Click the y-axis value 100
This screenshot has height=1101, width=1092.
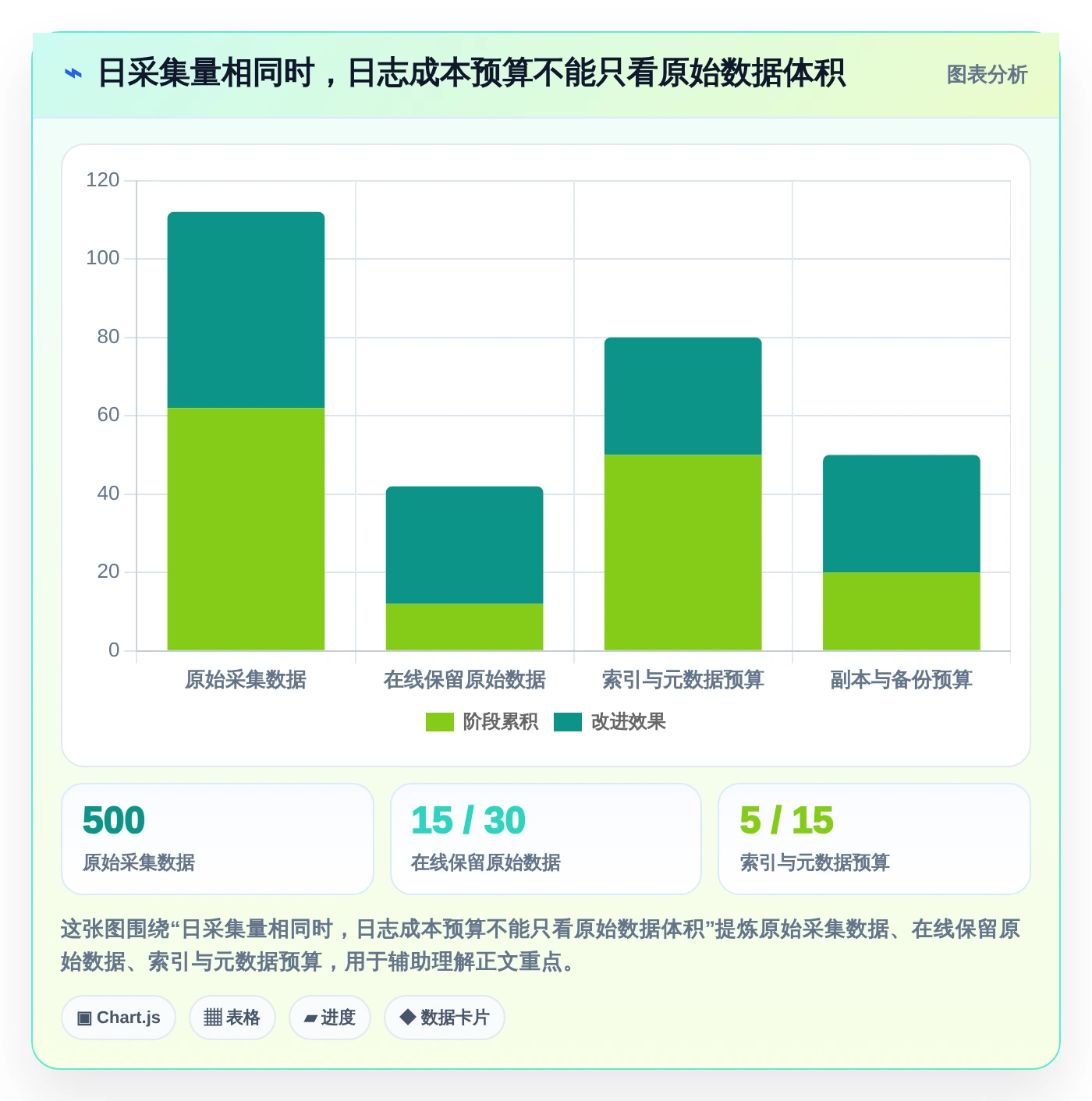tap(102, 258)
